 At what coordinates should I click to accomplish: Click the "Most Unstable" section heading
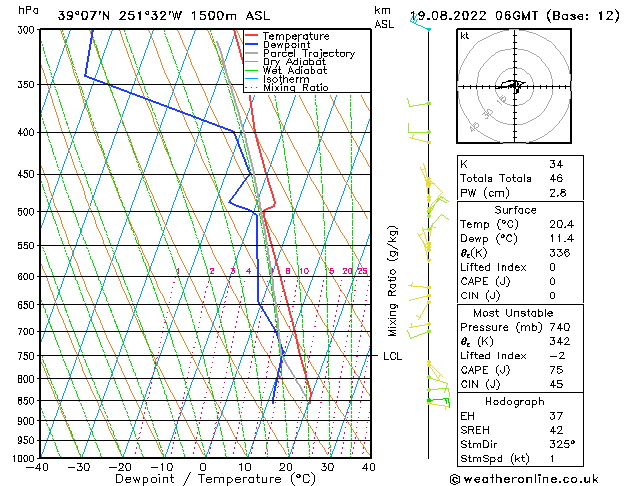pos(513,313)
